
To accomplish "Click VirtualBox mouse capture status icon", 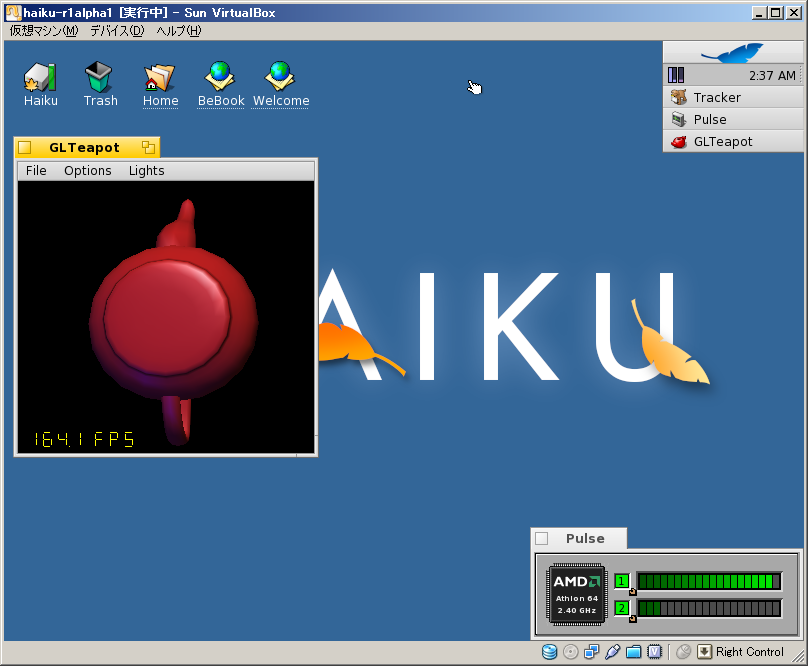I will [x=683, y=652].
